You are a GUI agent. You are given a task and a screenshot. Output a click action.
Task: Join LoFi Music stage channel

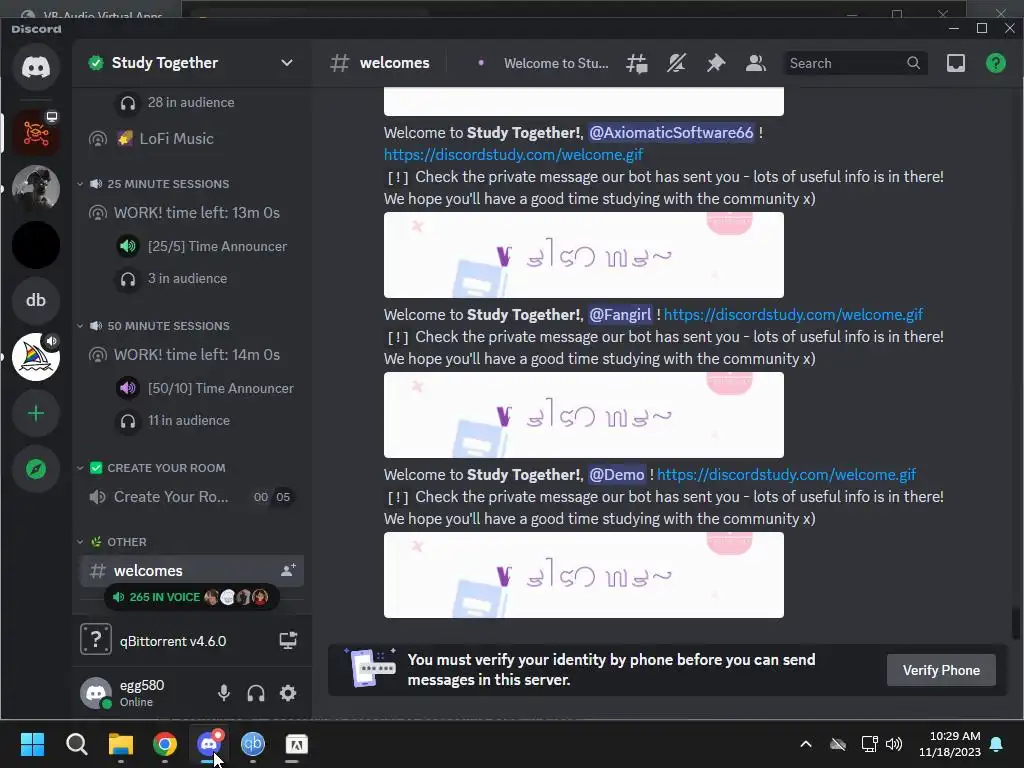[192, 138]
